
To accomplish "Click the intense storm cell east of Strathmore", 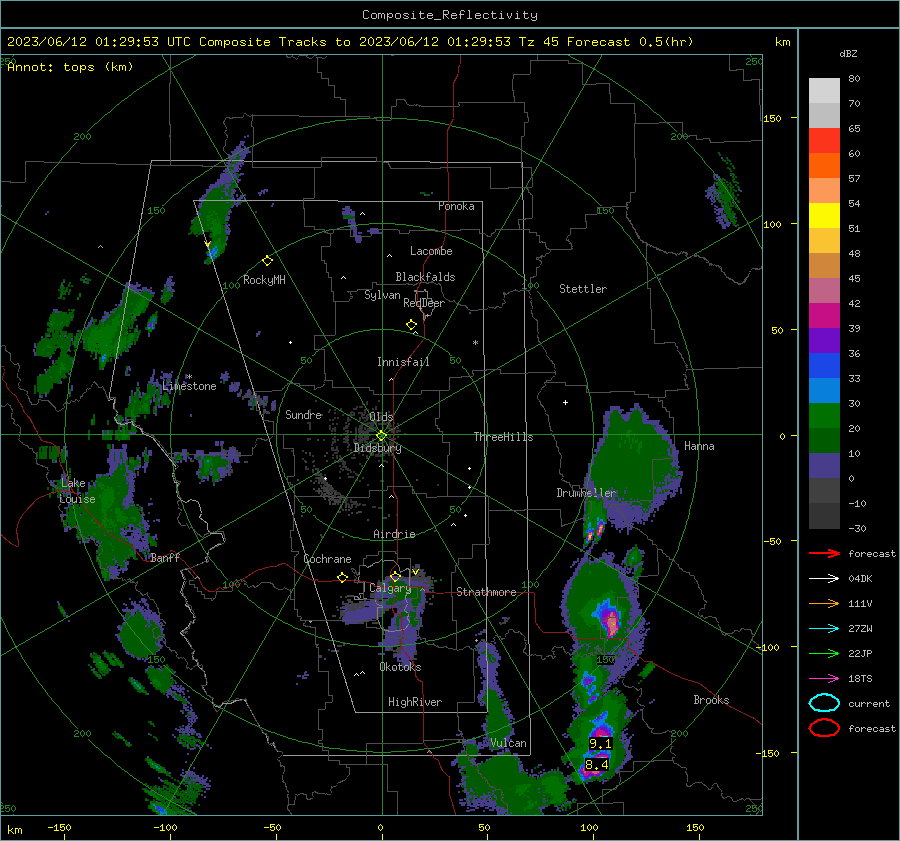I will tap(610, 621).
